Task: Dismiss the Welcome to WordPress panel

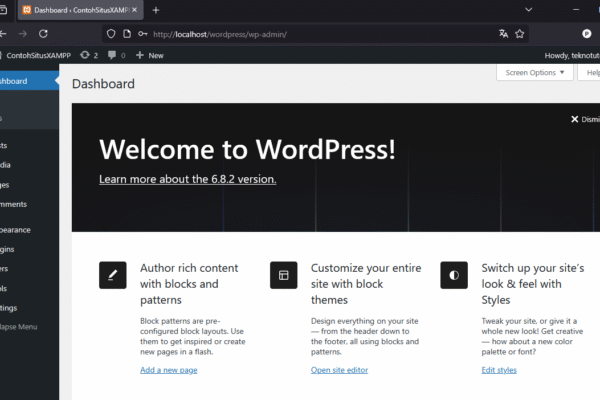Action: pos(585,119)
